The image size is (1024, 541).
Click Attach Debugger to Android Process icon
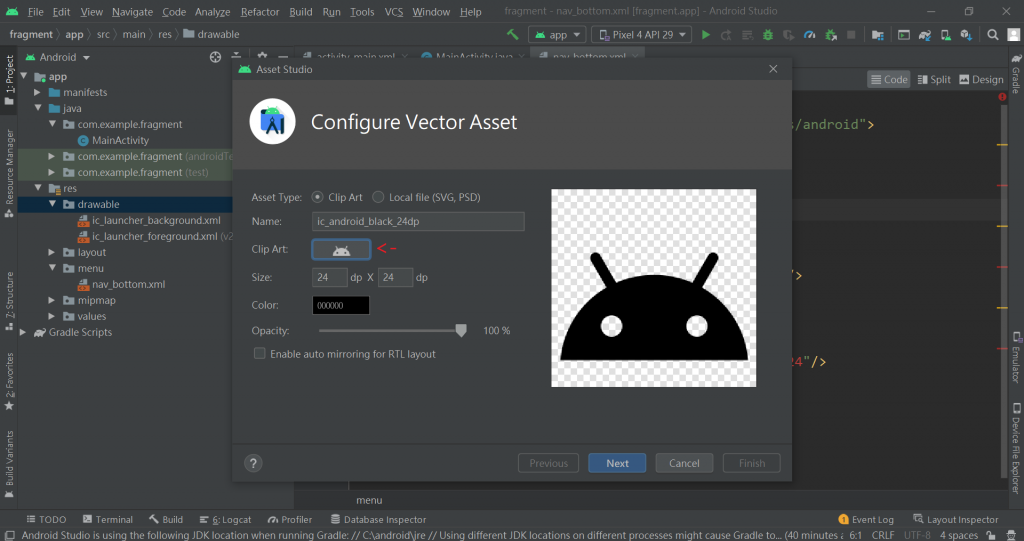tap(831, 35)
